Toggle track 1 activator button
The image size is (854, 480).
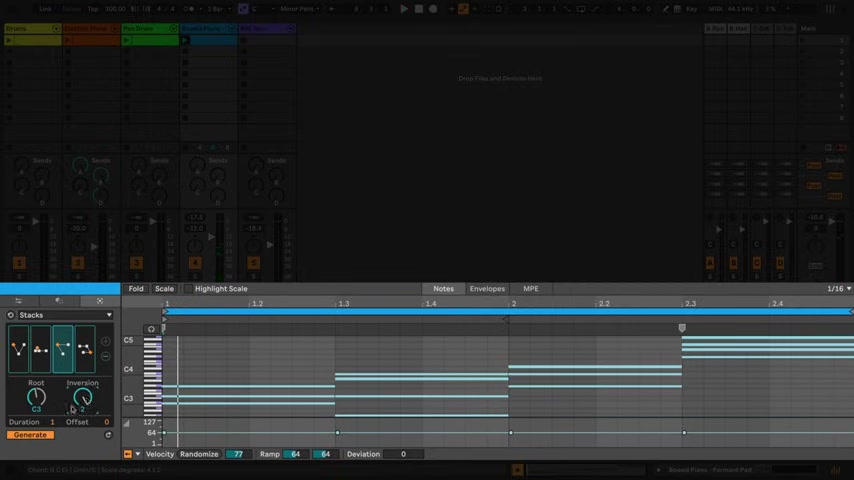coord(19,263)
